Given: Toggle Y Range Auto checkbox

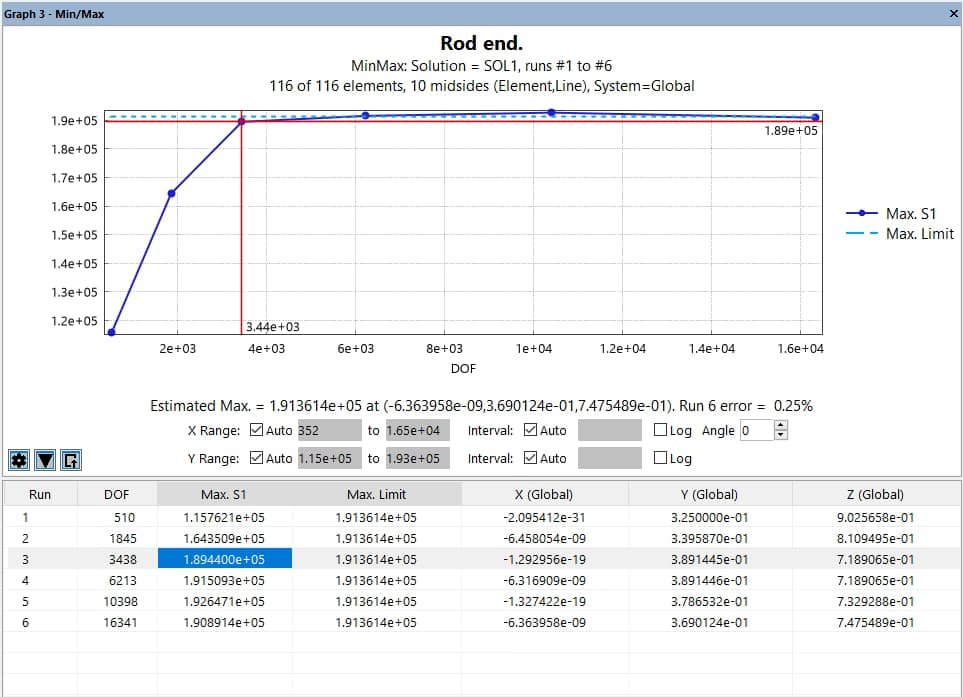Looking at the screenshot, I should pos(258,459).
